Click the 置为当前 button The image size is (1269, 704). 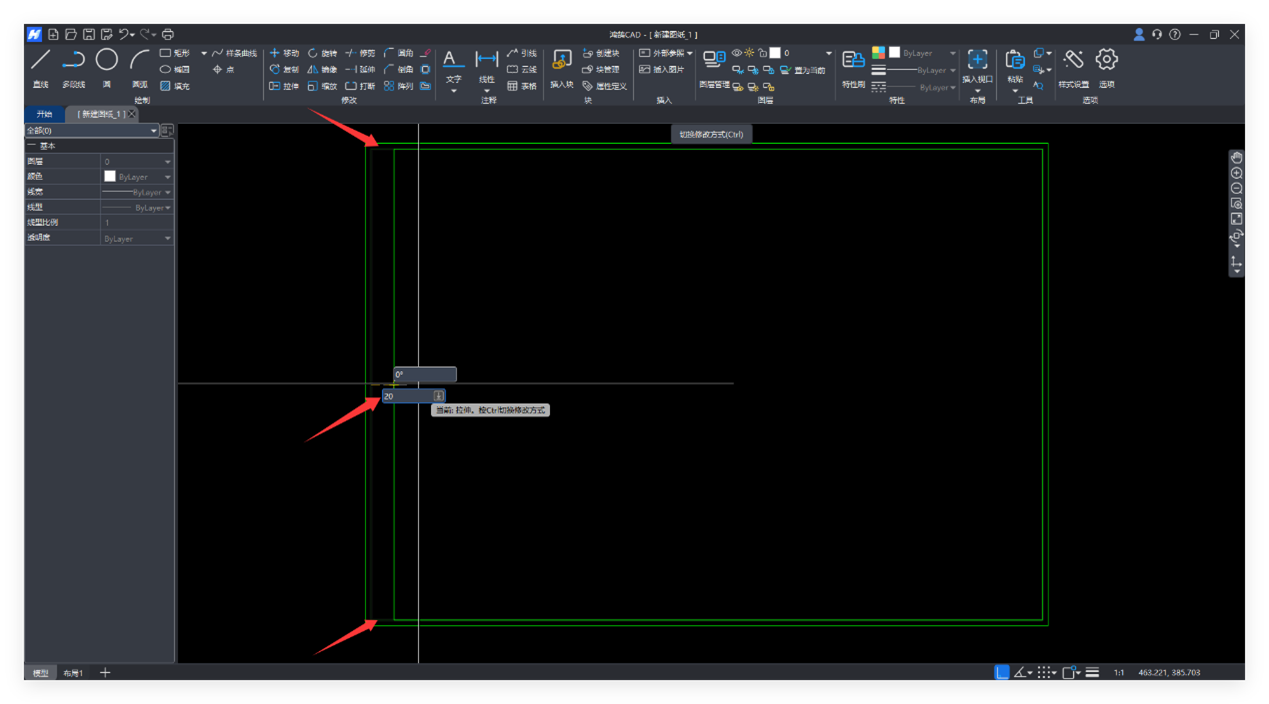coord(804,70)
